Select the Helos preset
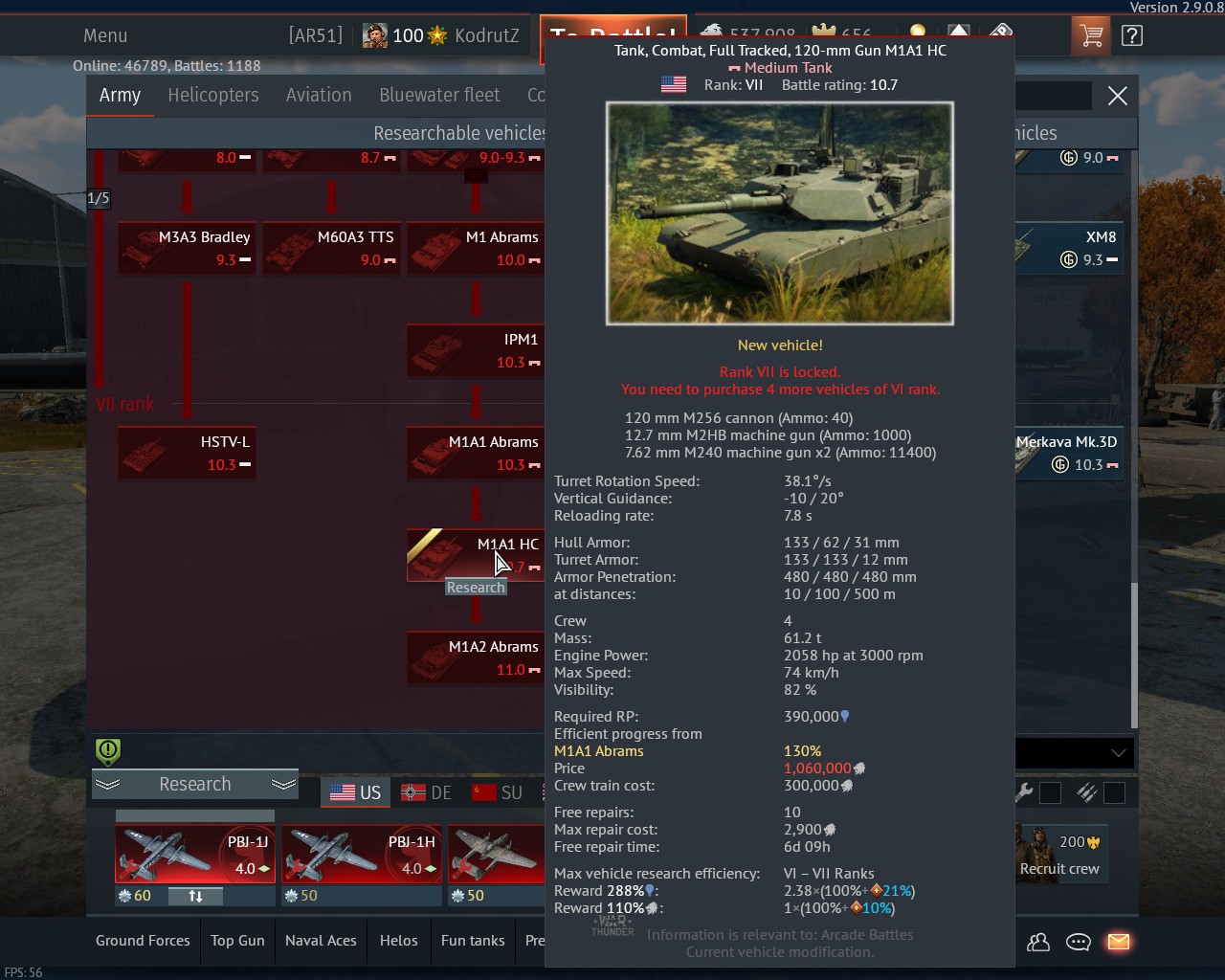Screen dimensions: 1225x980 point(398,941)
